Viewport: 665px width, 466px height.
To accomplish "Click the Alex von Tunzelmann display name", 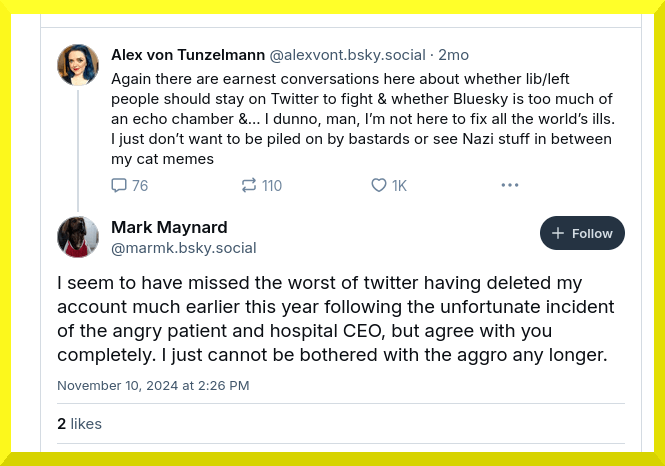I will tap(185, 54).
